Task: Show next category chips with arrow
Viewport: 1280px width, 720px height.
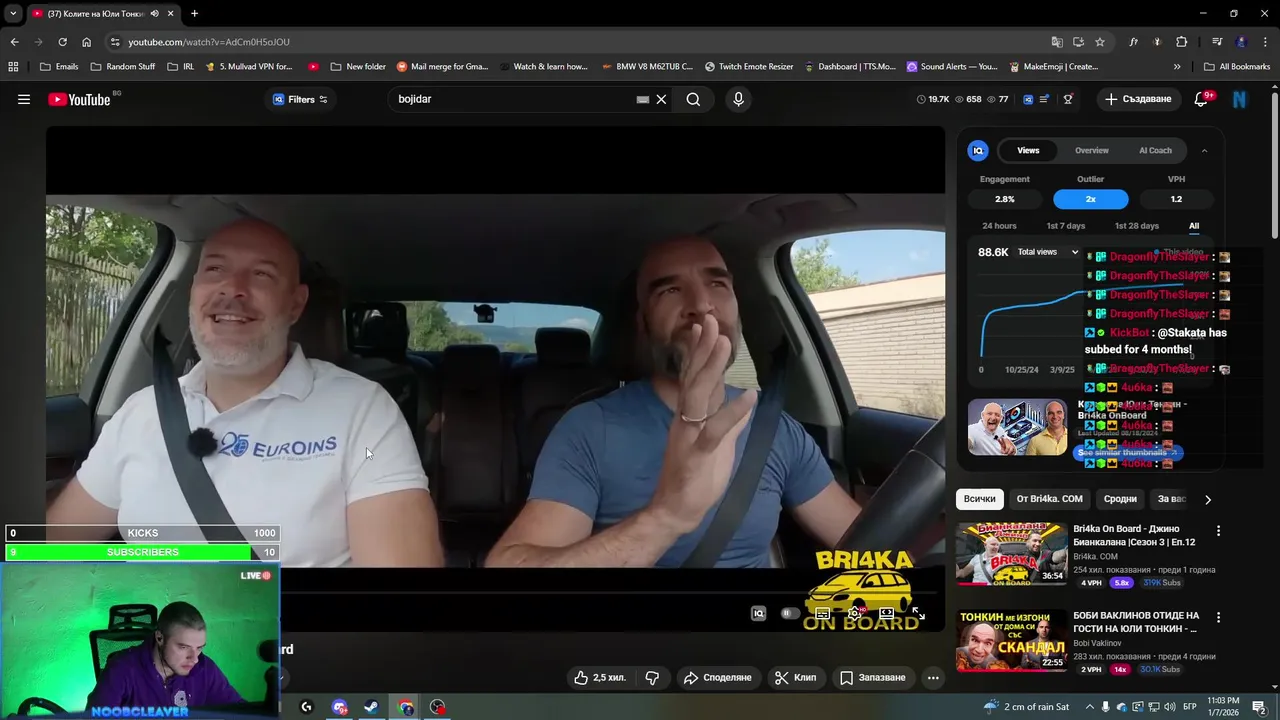Action: [x=1208, y=499]
